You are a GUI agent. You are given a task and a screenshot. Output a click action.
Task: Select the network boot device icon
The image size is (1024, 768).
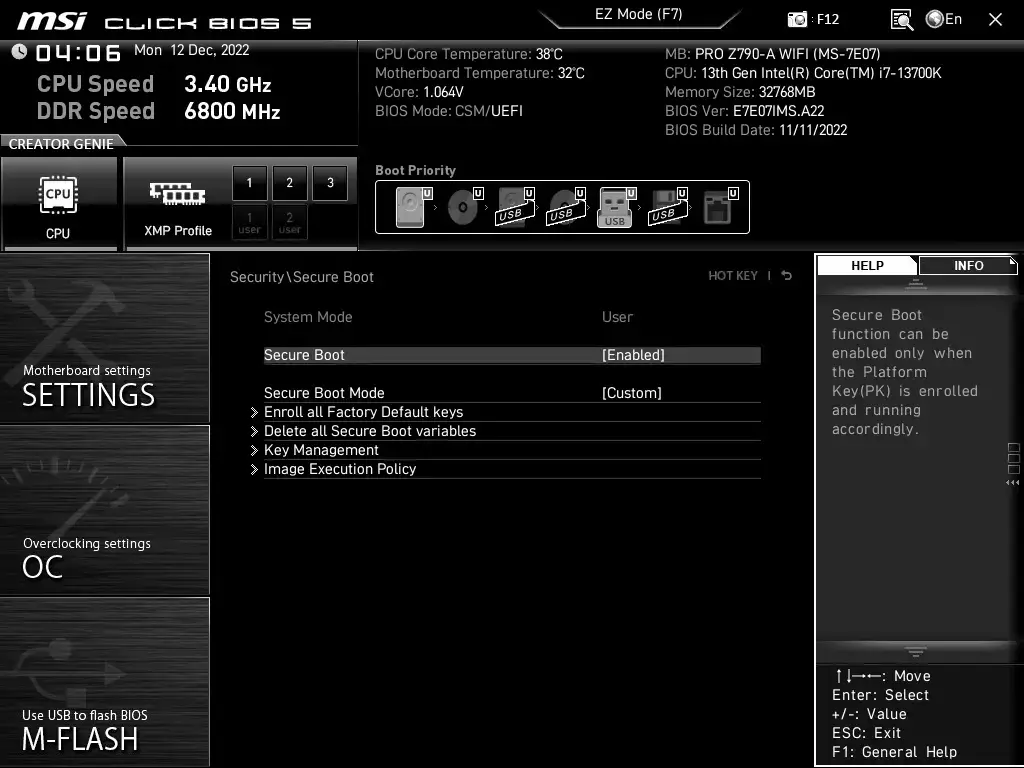(718, 207)
